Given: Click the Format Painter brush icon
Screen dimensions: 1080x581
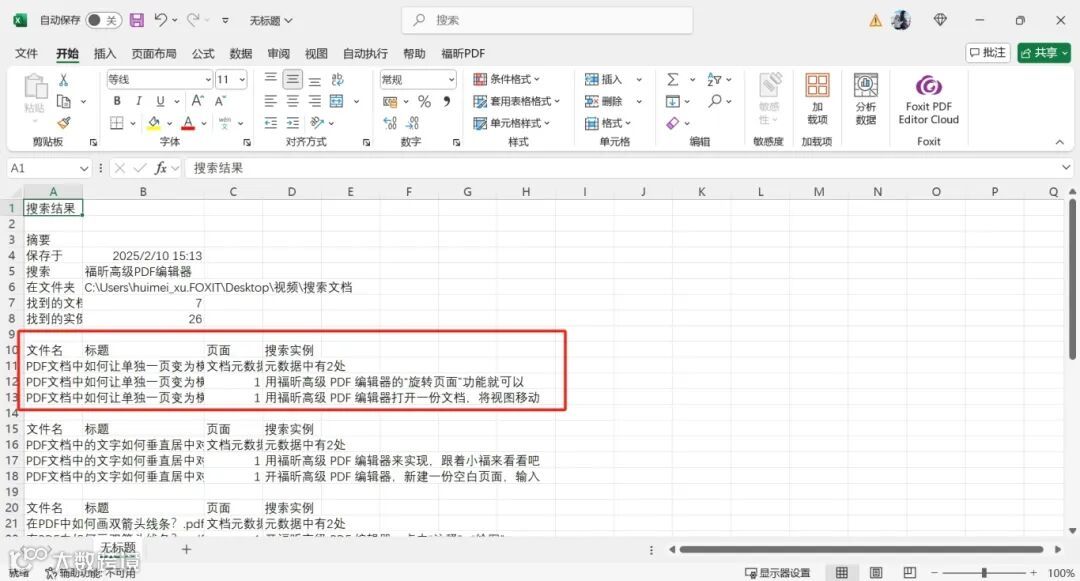Looking at the screenshot, I should click(x=63, y=123).
